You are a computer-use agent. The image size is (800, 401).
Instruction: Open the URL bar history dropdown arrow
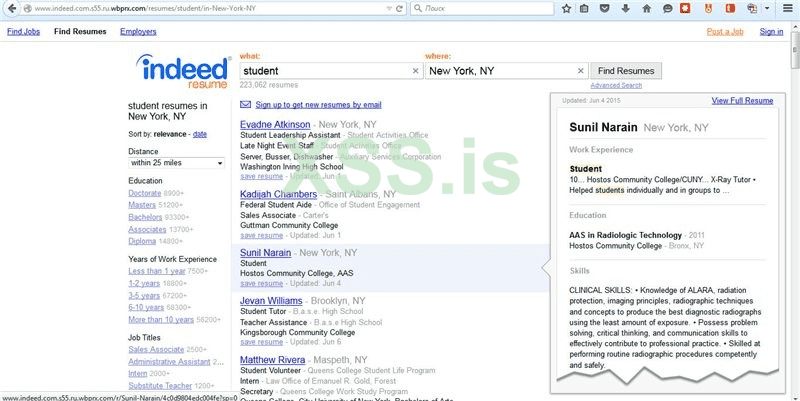tap(389, 9)
